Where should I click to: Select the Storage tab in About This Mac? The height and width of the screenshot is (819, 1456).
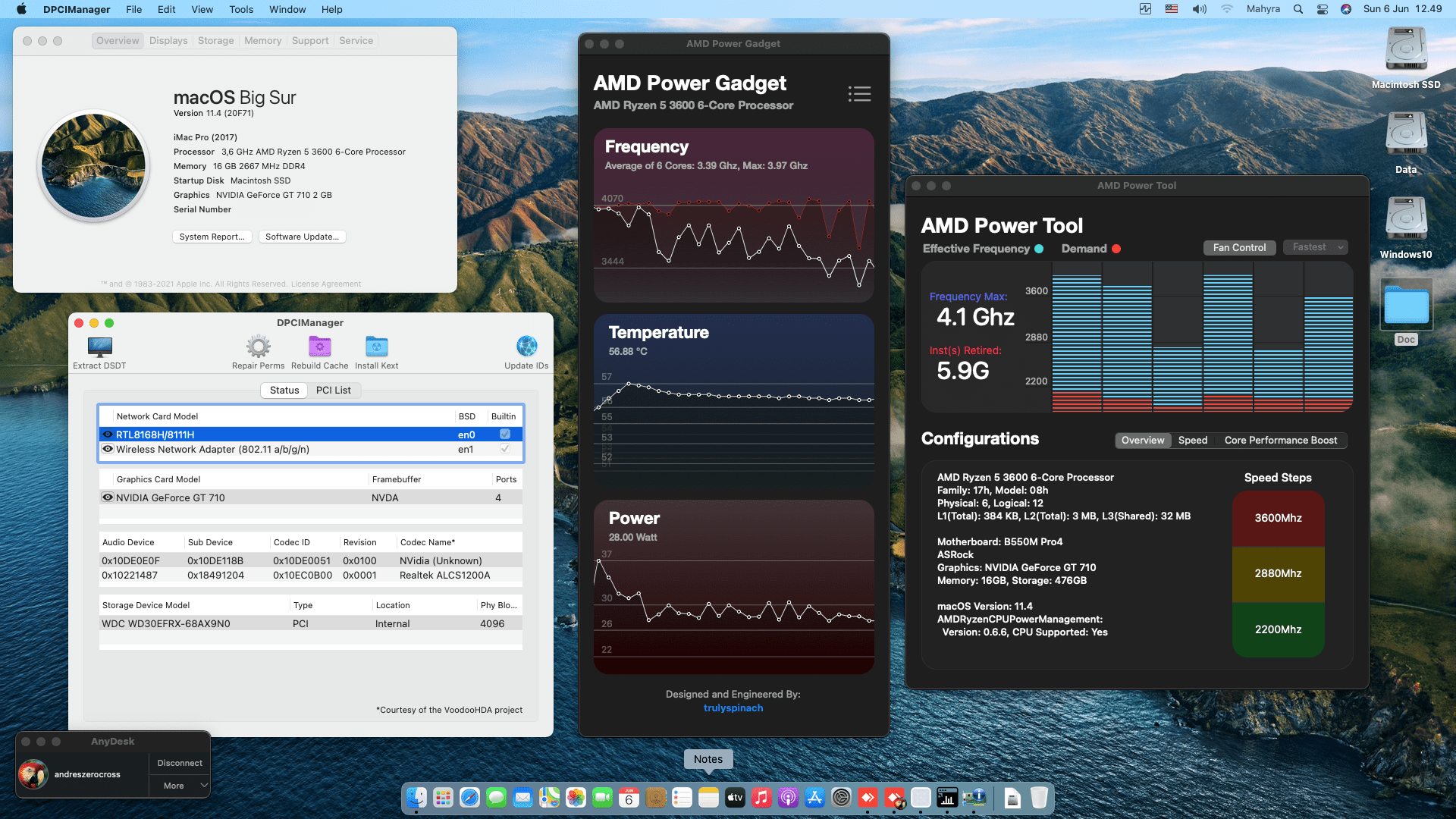pyautogui.click(x=215, y=40)
